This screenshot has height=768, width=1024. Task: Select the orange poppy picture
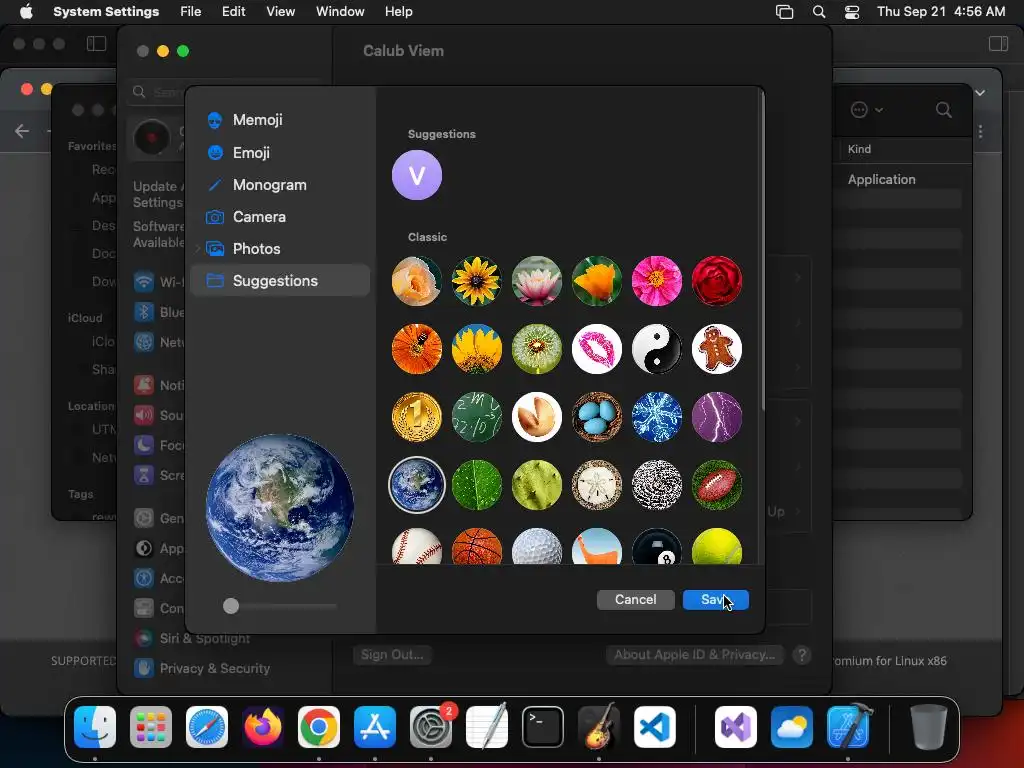pyautogui.click(x=597, y=281)
